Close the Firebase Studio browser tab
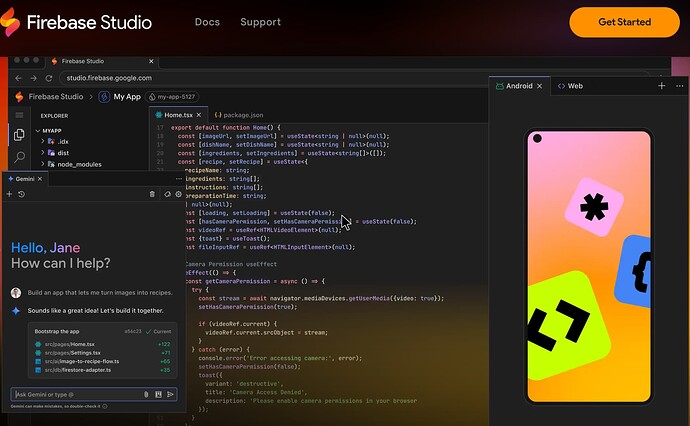This screenshot has width=690, height=426. tap(151, 61)
